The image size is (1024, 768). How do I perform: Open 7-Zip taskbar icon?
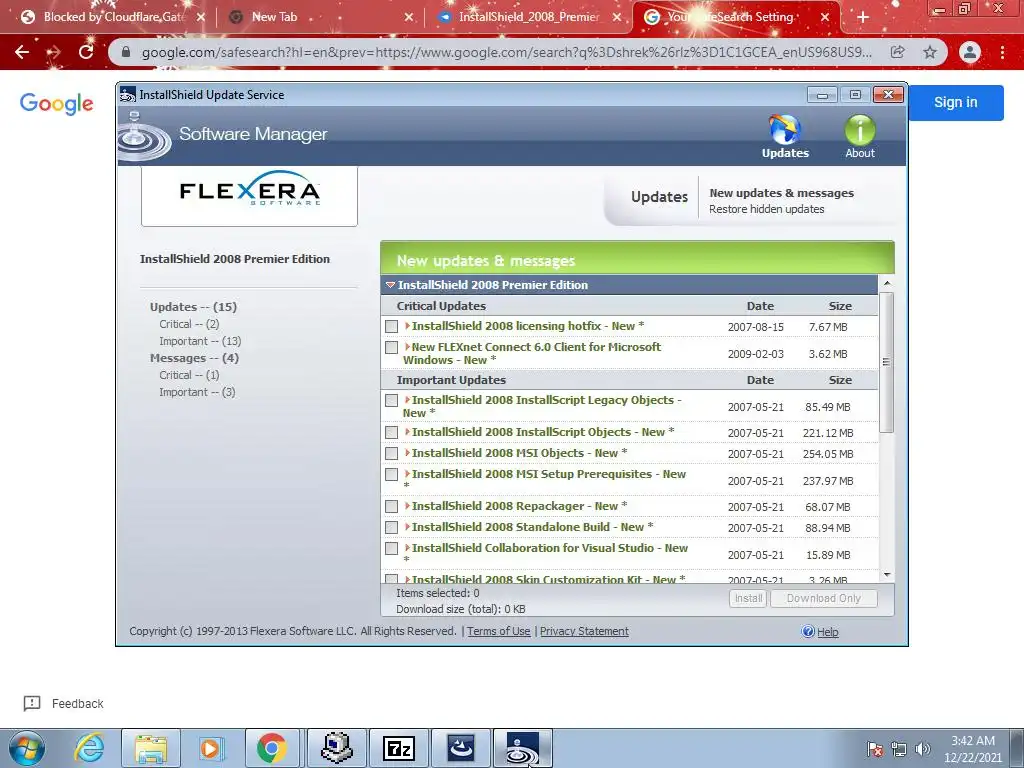(399, 748)
